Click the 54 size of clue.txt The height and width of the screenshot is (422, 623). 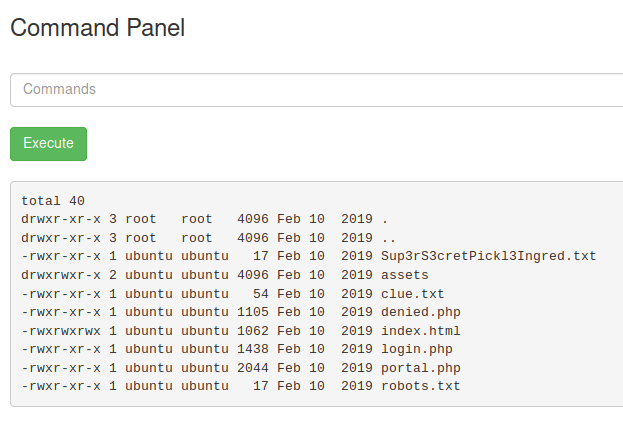[261, 294]
